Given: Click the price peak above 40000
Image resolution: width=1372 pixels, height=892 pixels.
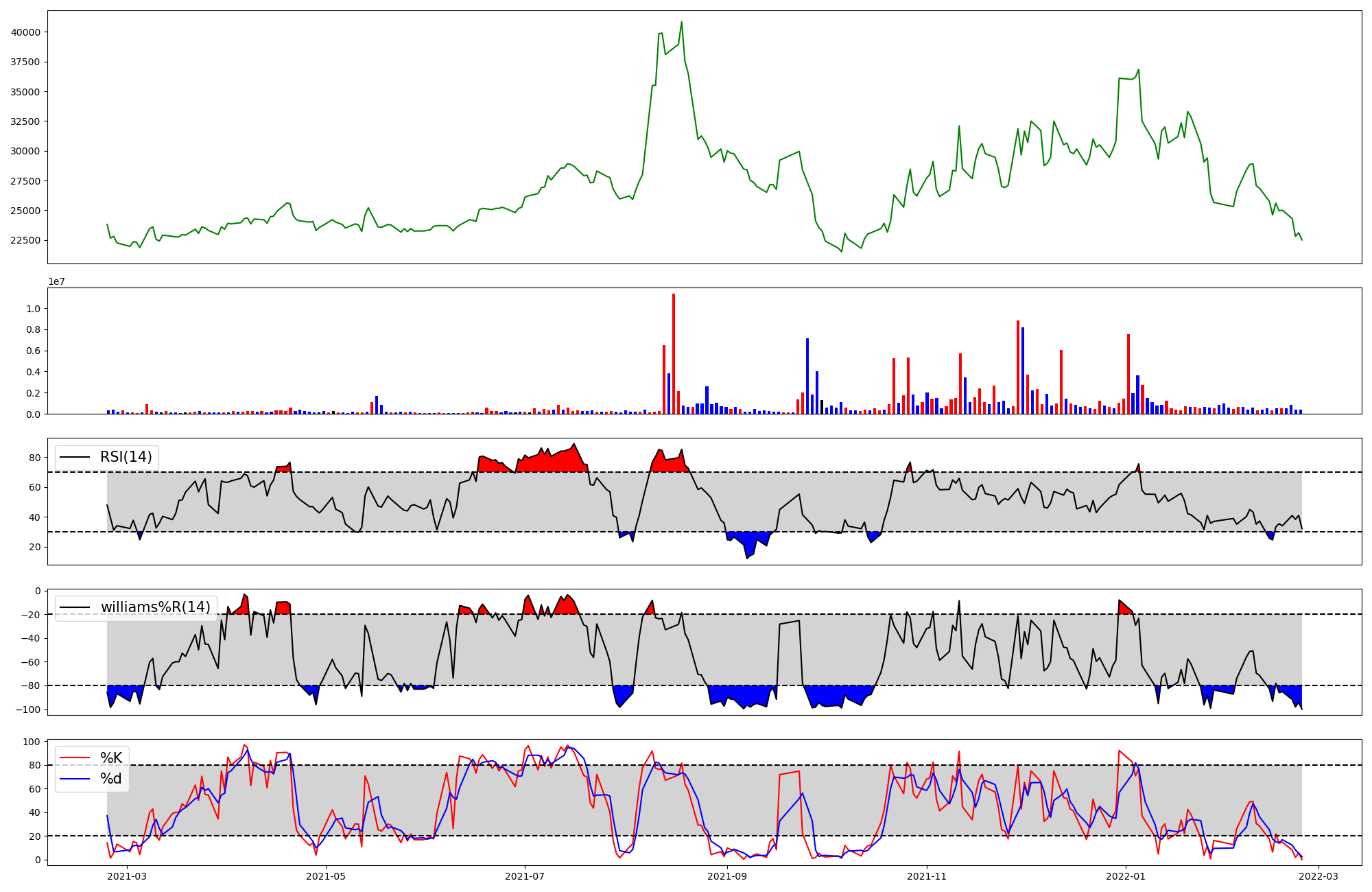Looking at the screenshot, I should point(681,23).
